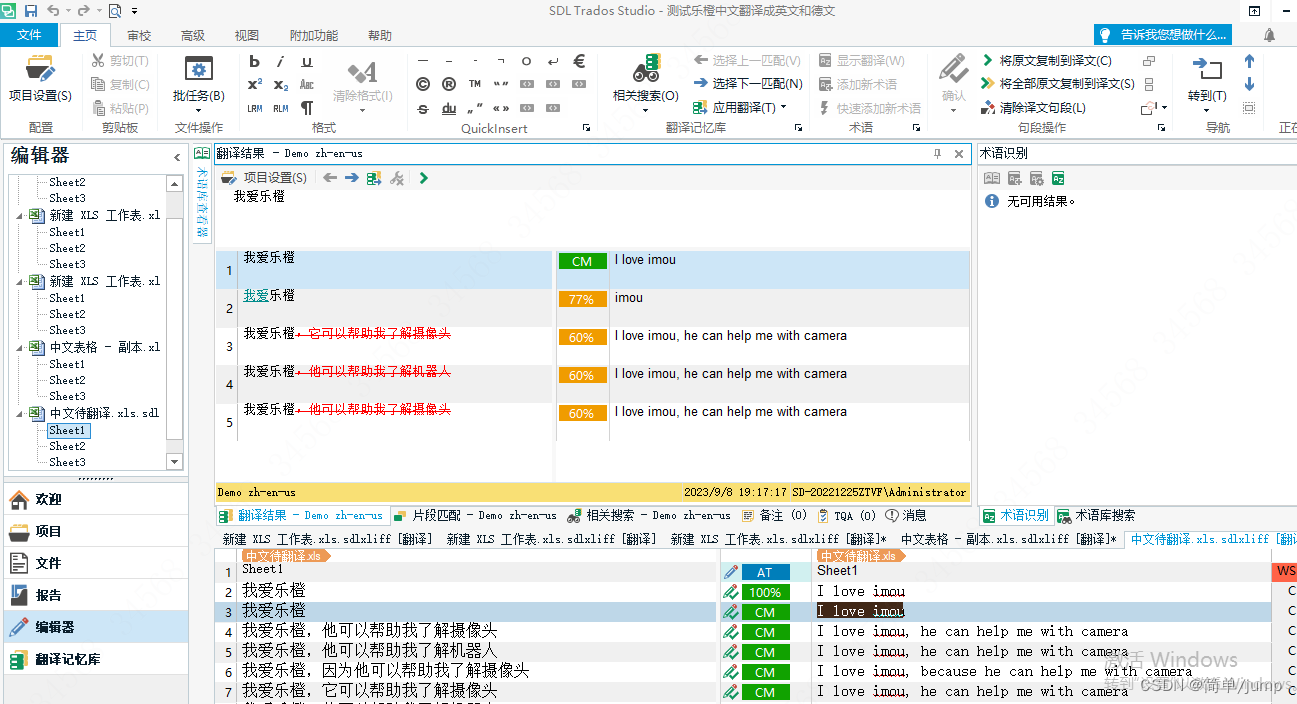Switch to the Review (审校) ribbon tab

139,36
